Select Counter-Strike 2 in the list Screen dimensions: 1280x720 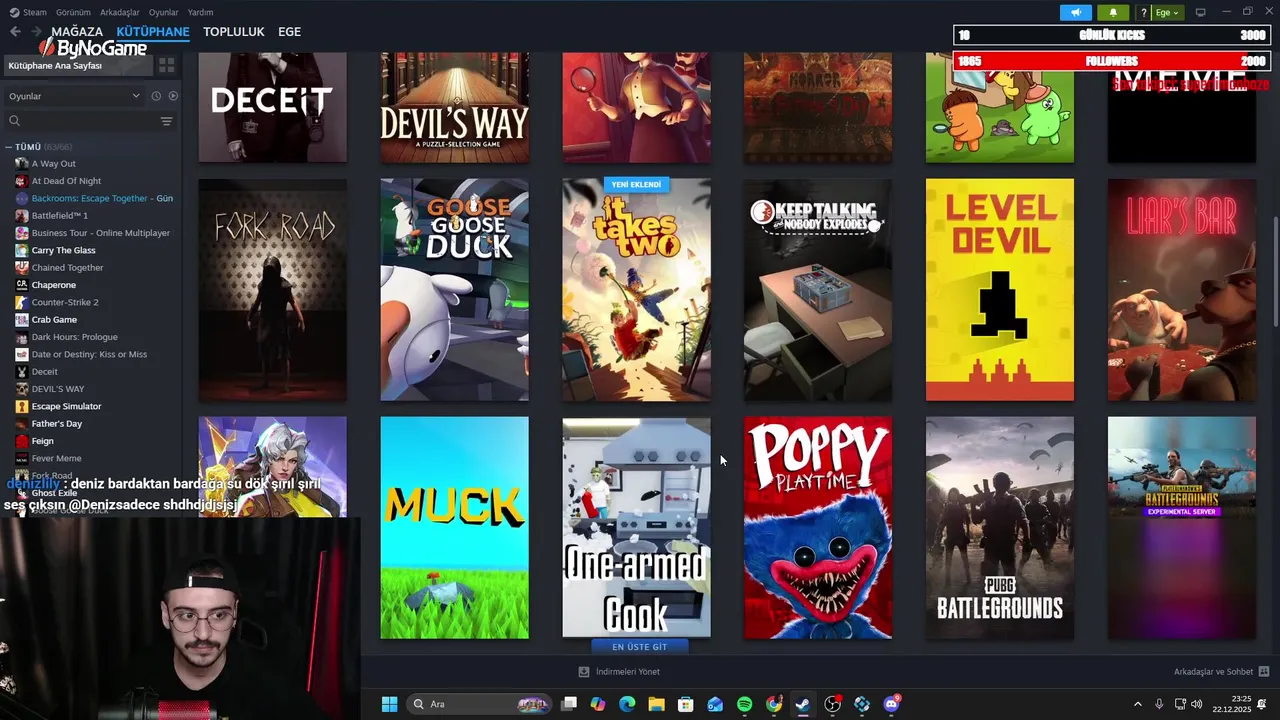pos(64,302)
